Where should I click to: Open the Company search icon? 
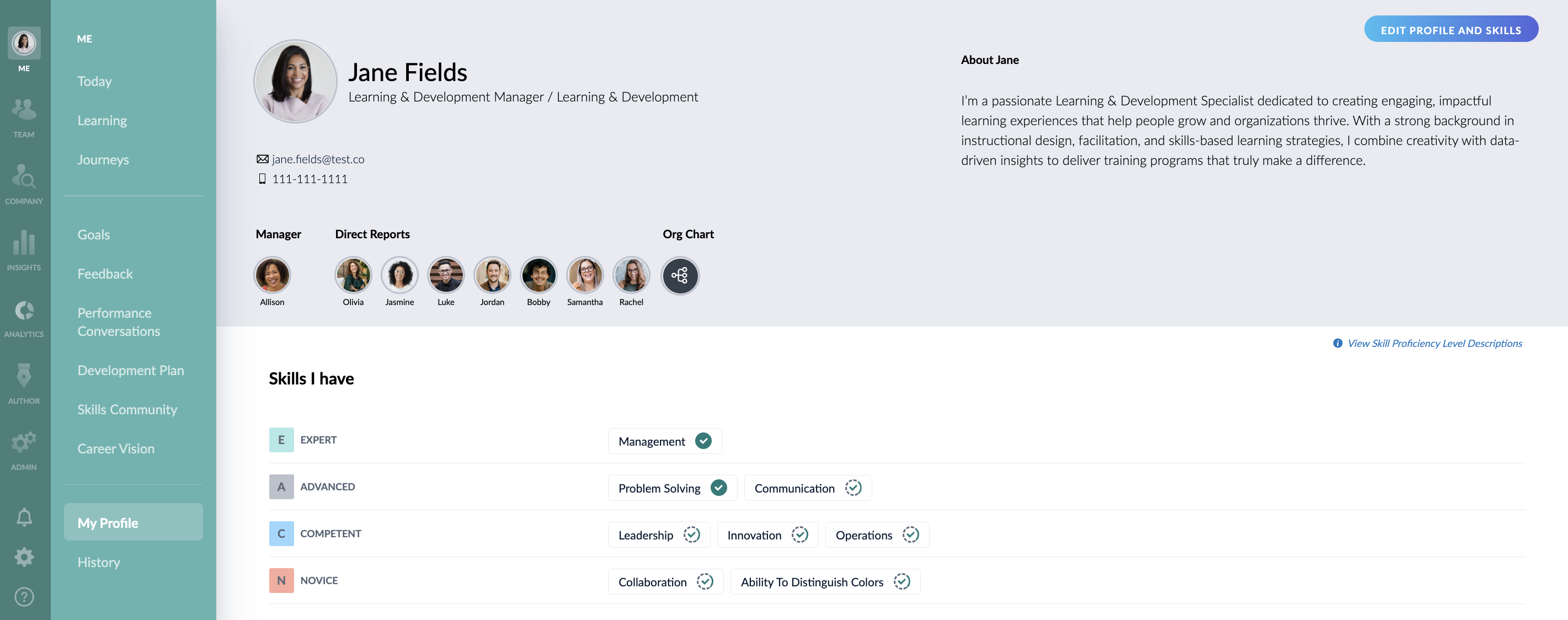point(24,177)
